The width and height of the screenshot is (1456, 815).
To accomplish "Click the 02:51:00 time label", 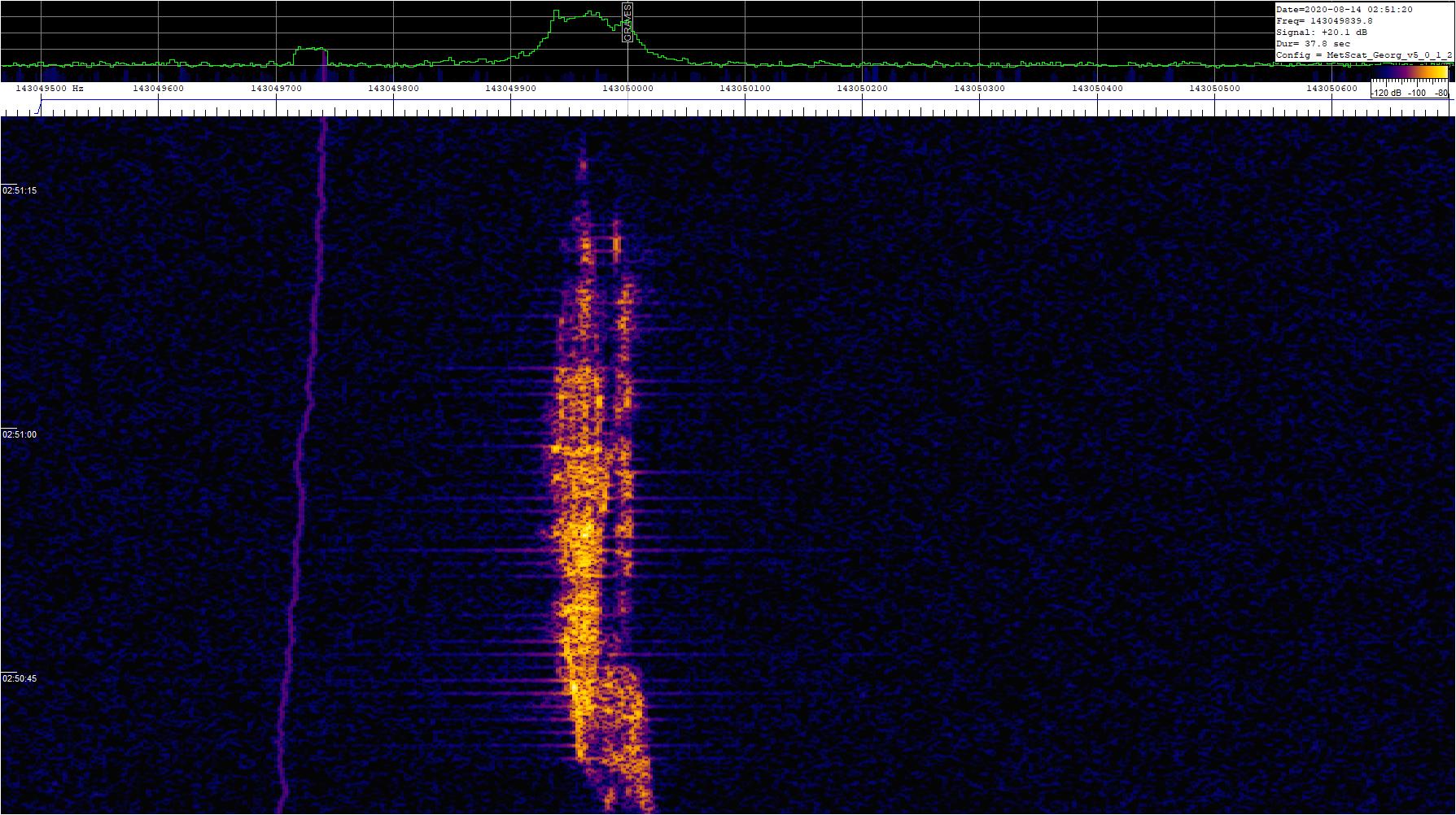I will tap(20, 434).
